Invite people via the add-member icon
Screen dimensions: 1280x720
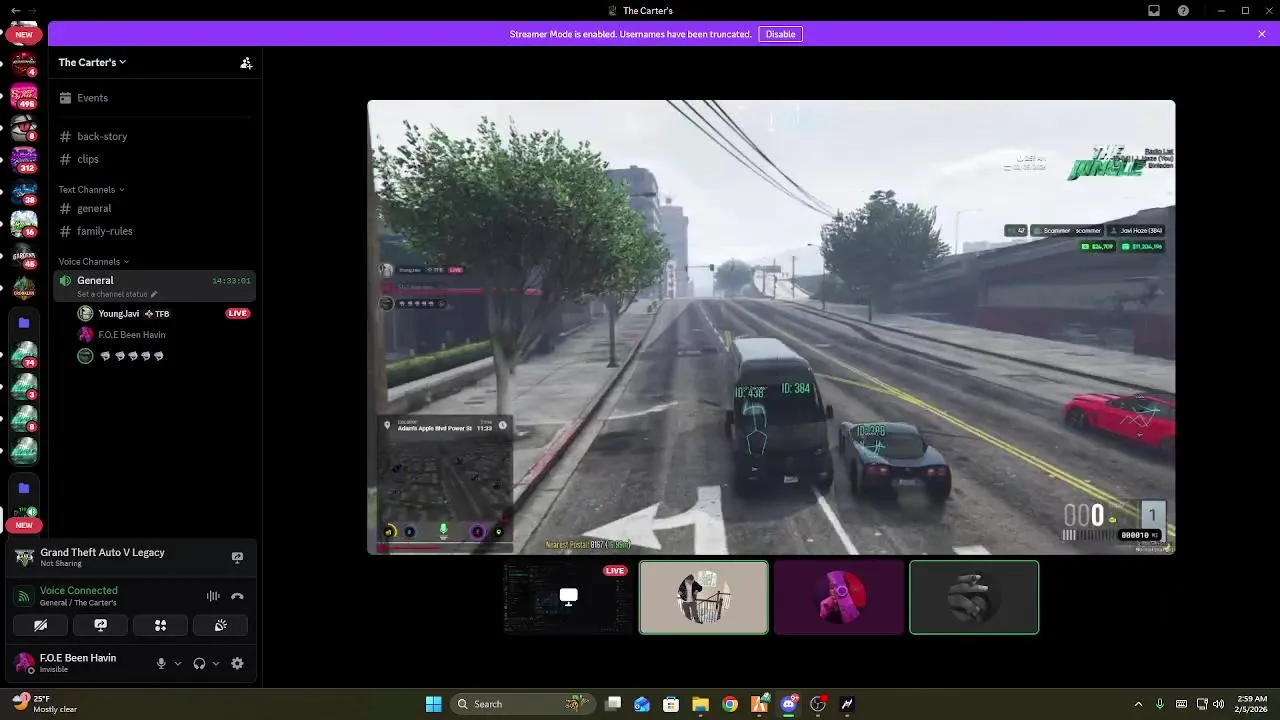(246, 62)
